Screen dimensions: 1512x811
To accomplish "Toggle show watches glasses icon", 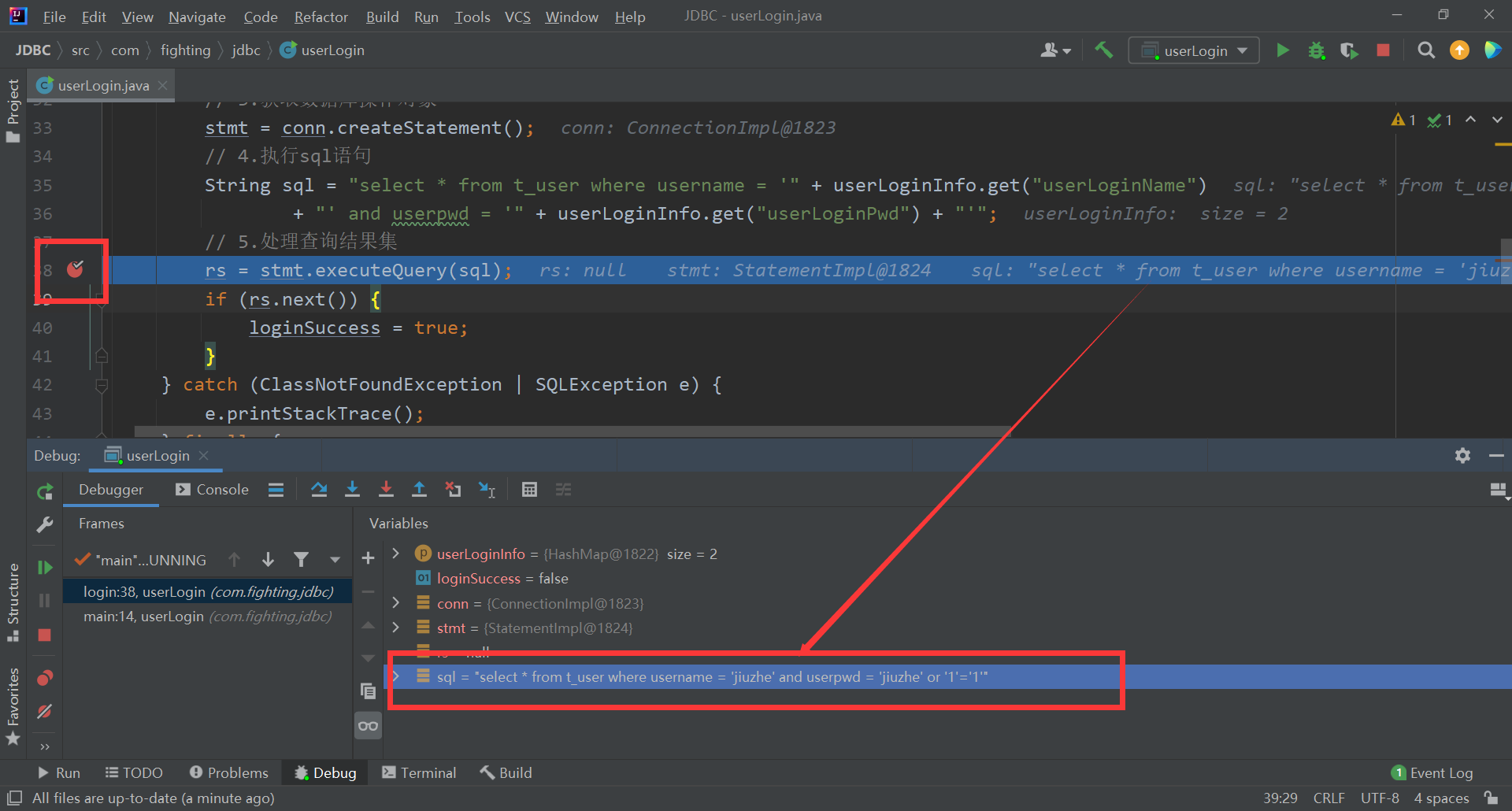I will pos(368,725).
